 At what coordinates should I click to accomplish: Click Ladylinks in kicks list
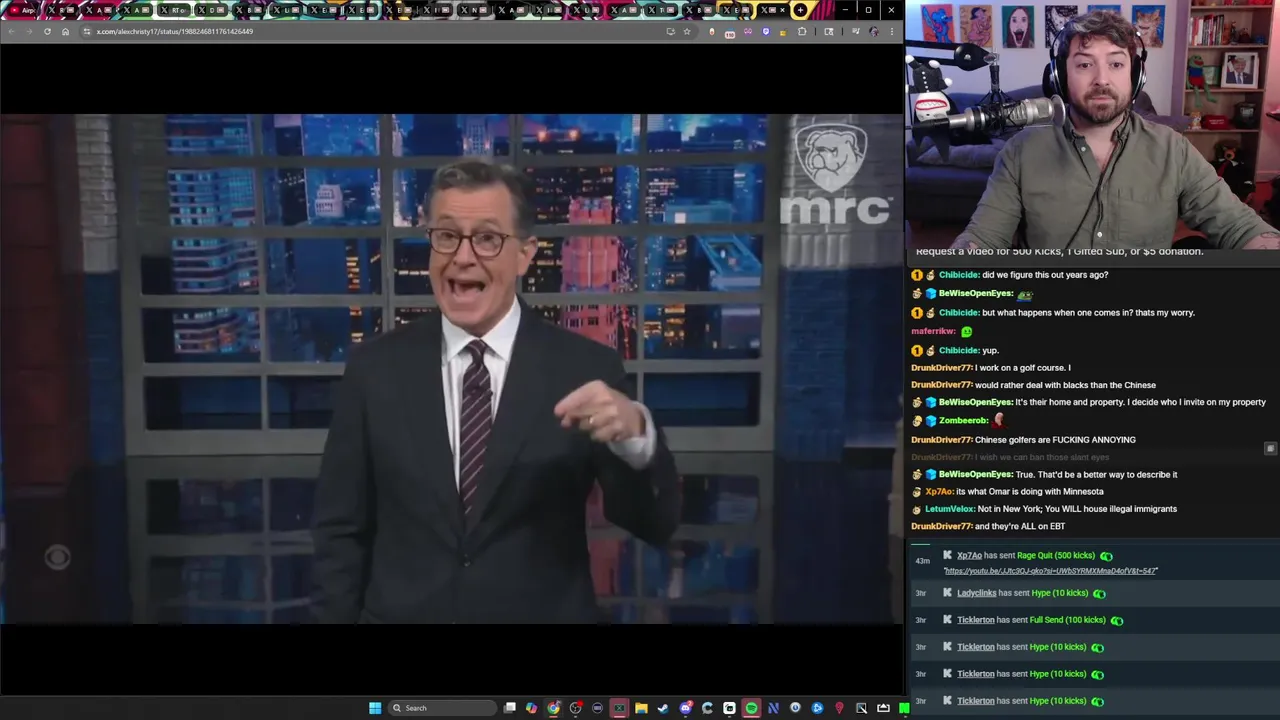pos(976,593)
